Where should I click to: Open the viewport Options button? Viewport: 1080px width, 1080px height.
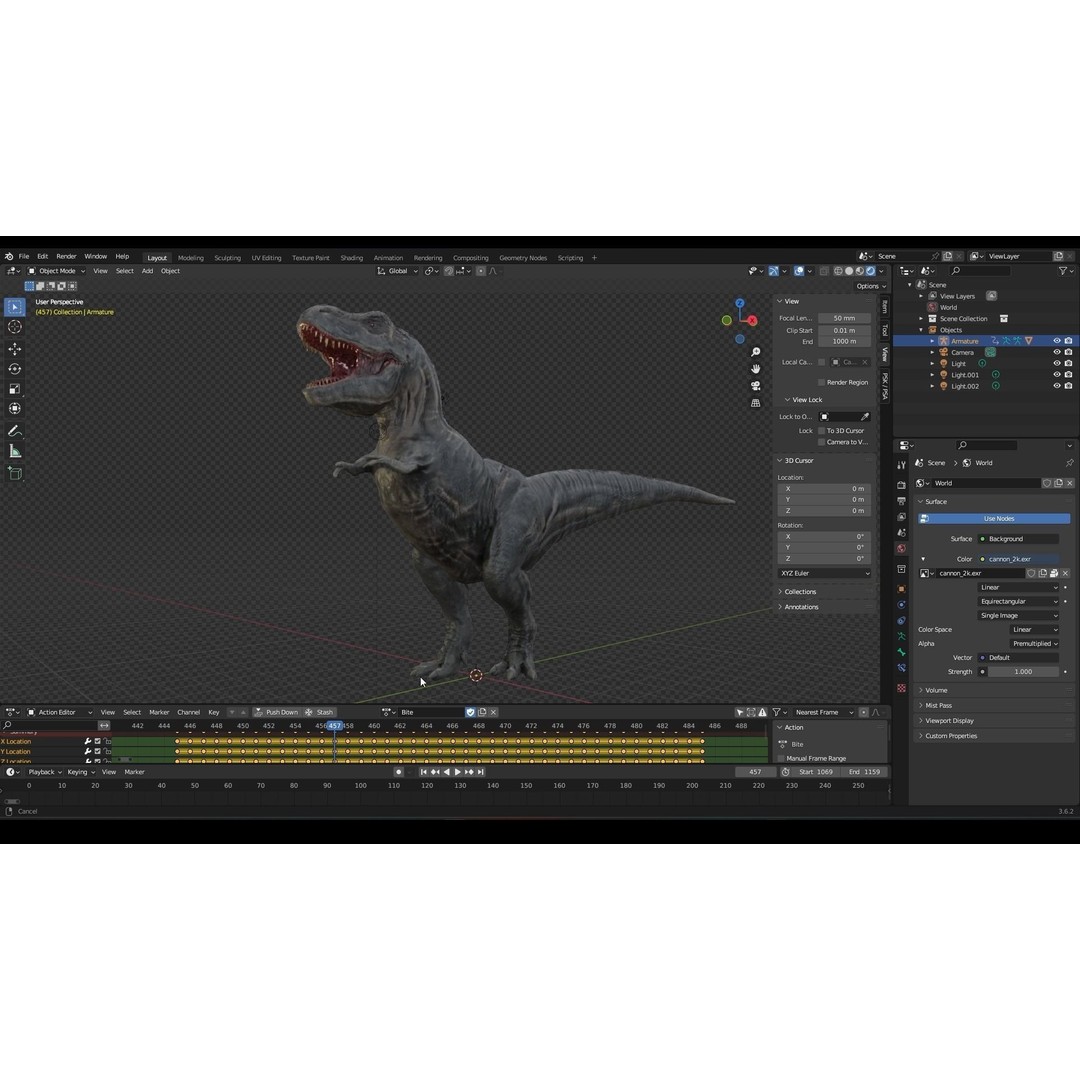871,286
